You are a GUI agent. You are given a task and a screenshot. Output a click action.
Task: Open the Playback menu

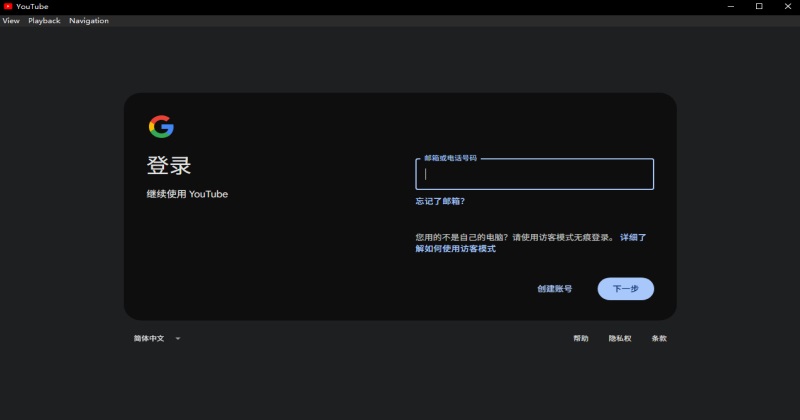[44, 21]
